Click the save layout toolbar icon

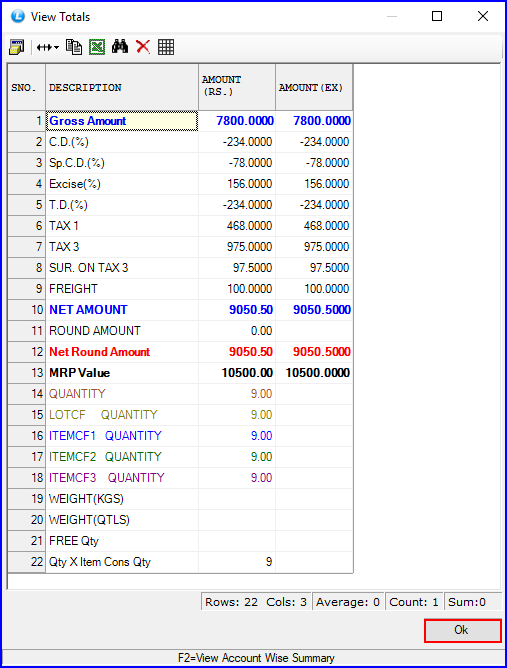(17, 47)
